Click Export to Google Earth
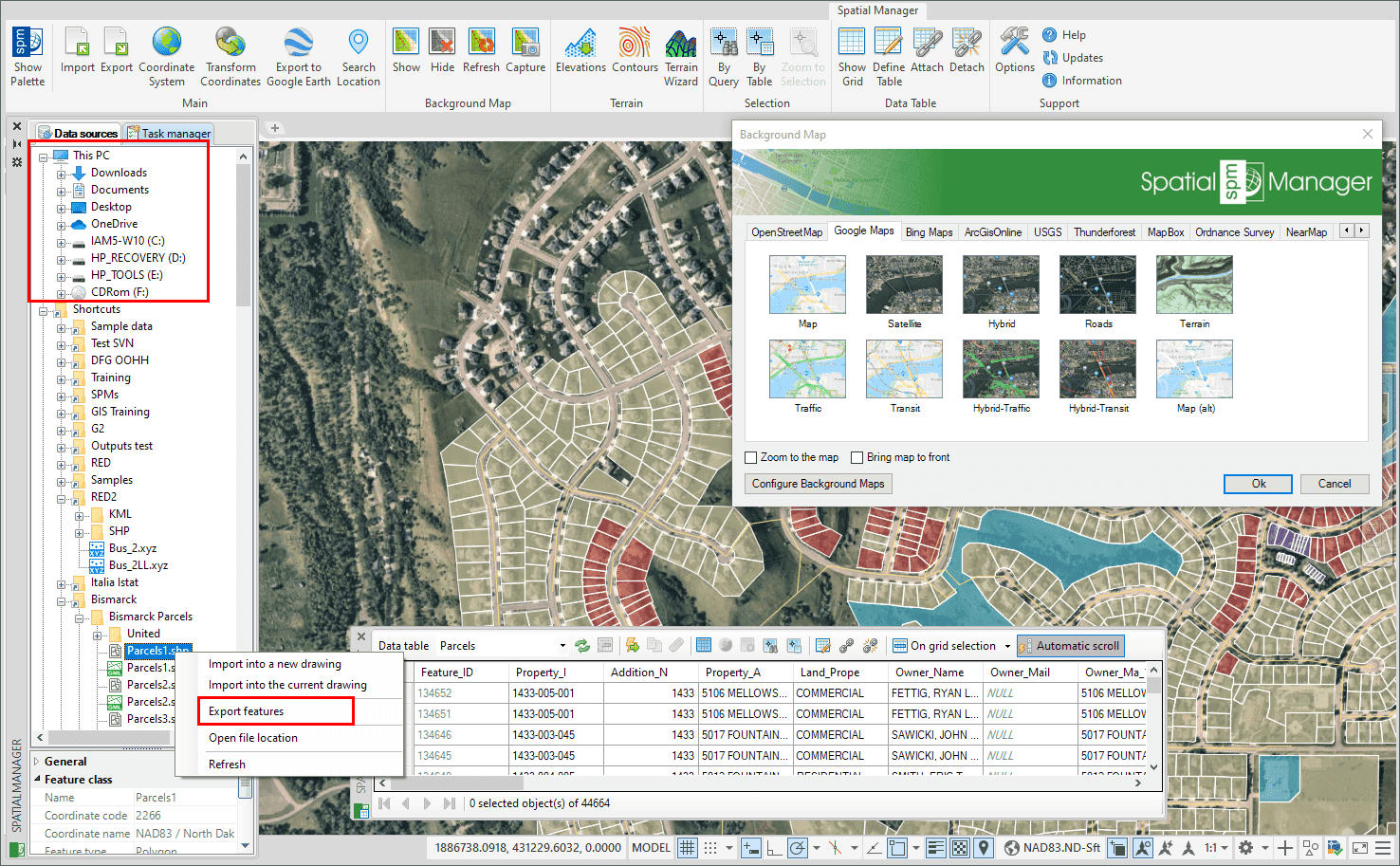The width and height of the screenshot is (1400, 866). tap(299, 57)
